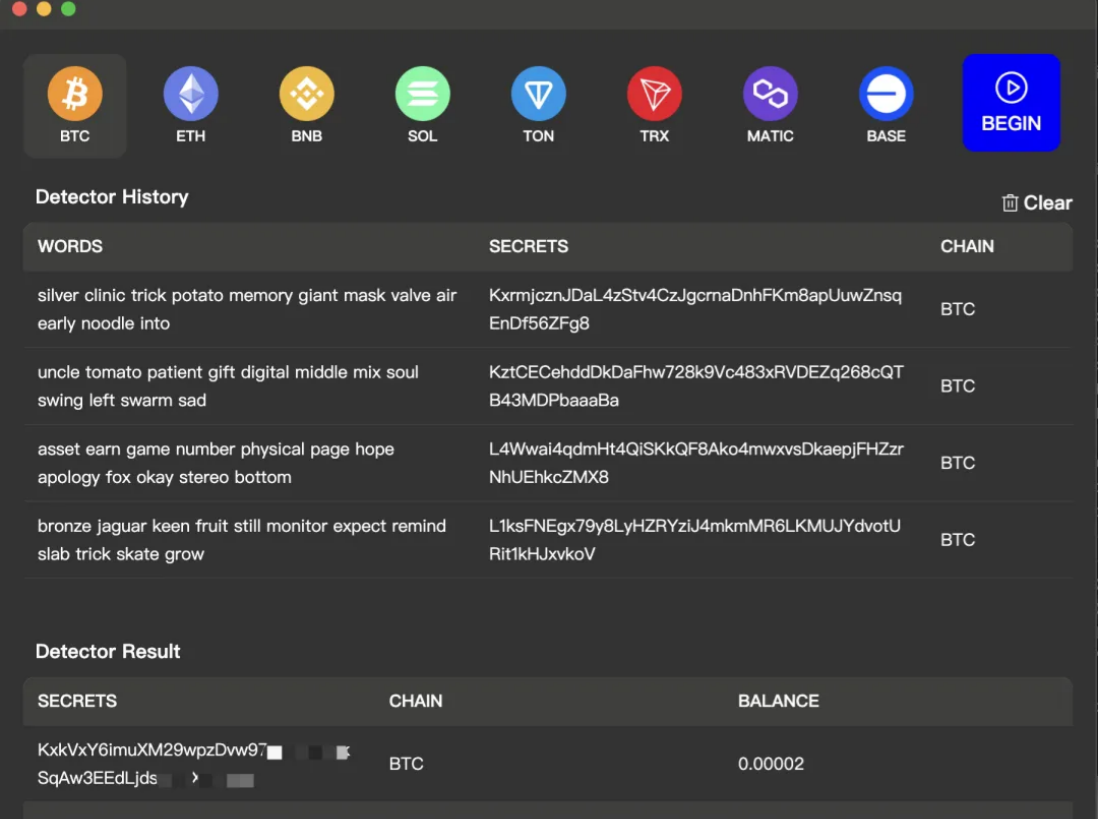
Task: Select the 'silver clinic trick potato' words row
Action: click(247, 309)
